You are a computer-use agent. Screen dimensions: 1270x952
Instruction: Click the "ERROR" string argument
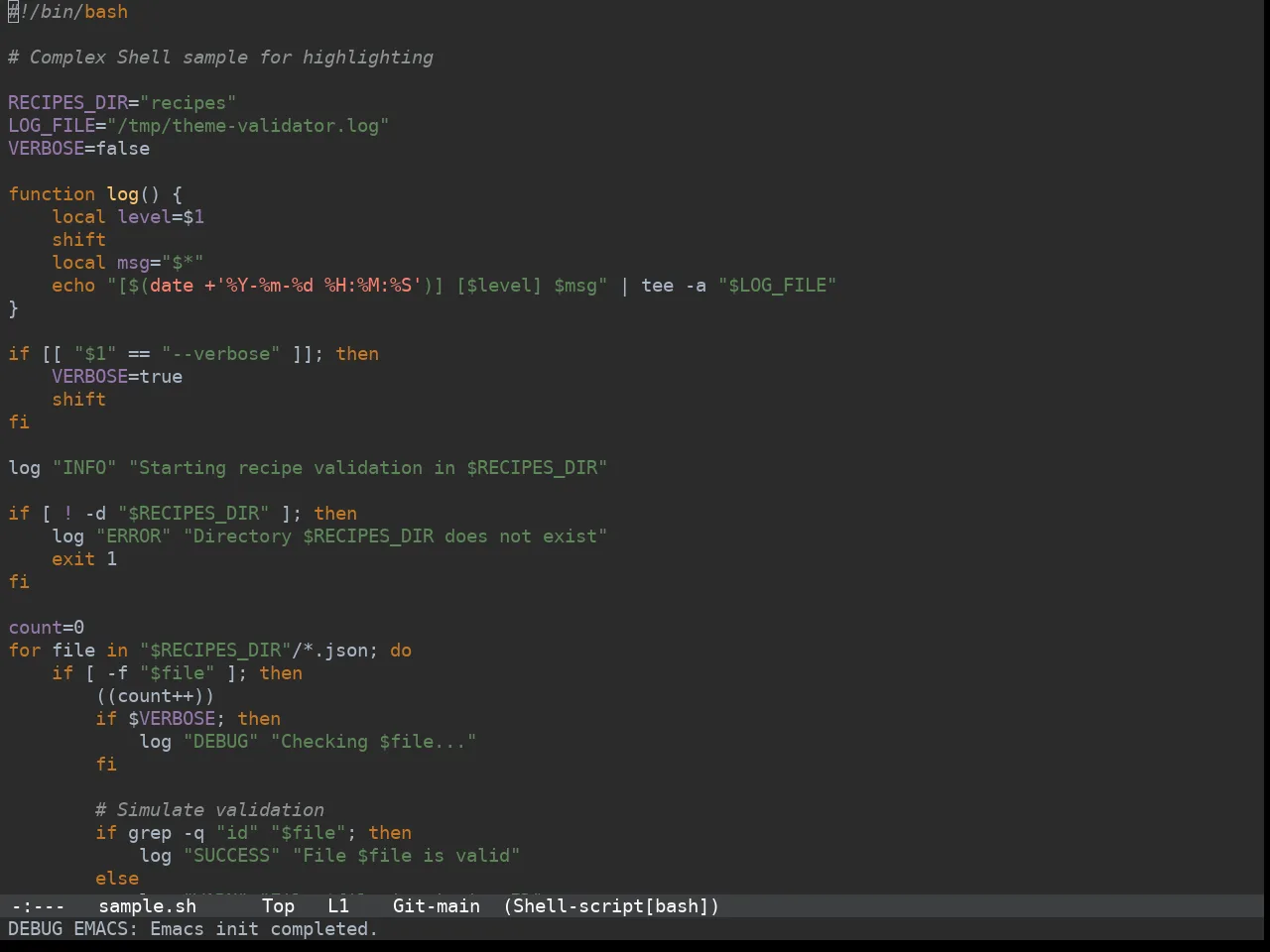134,536
